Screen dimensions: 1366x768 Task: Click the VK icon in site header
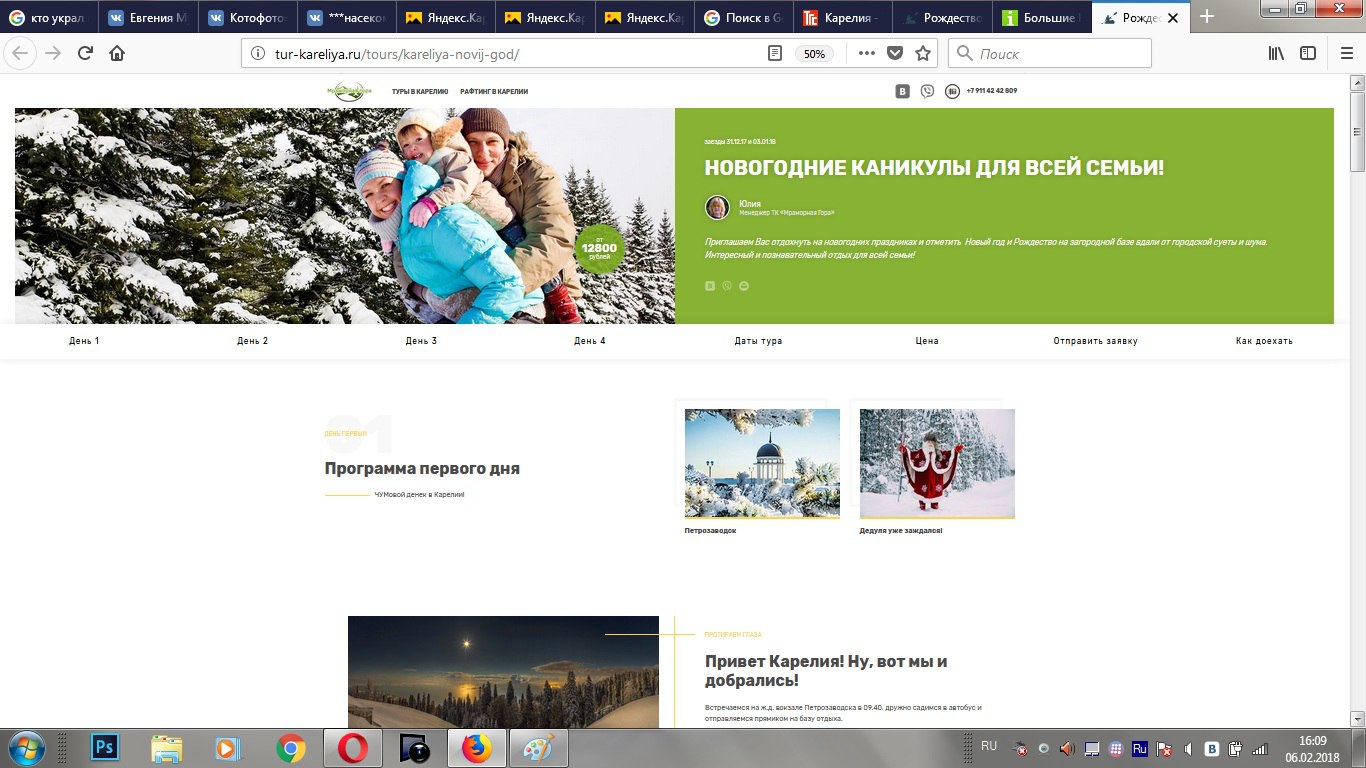902,91
